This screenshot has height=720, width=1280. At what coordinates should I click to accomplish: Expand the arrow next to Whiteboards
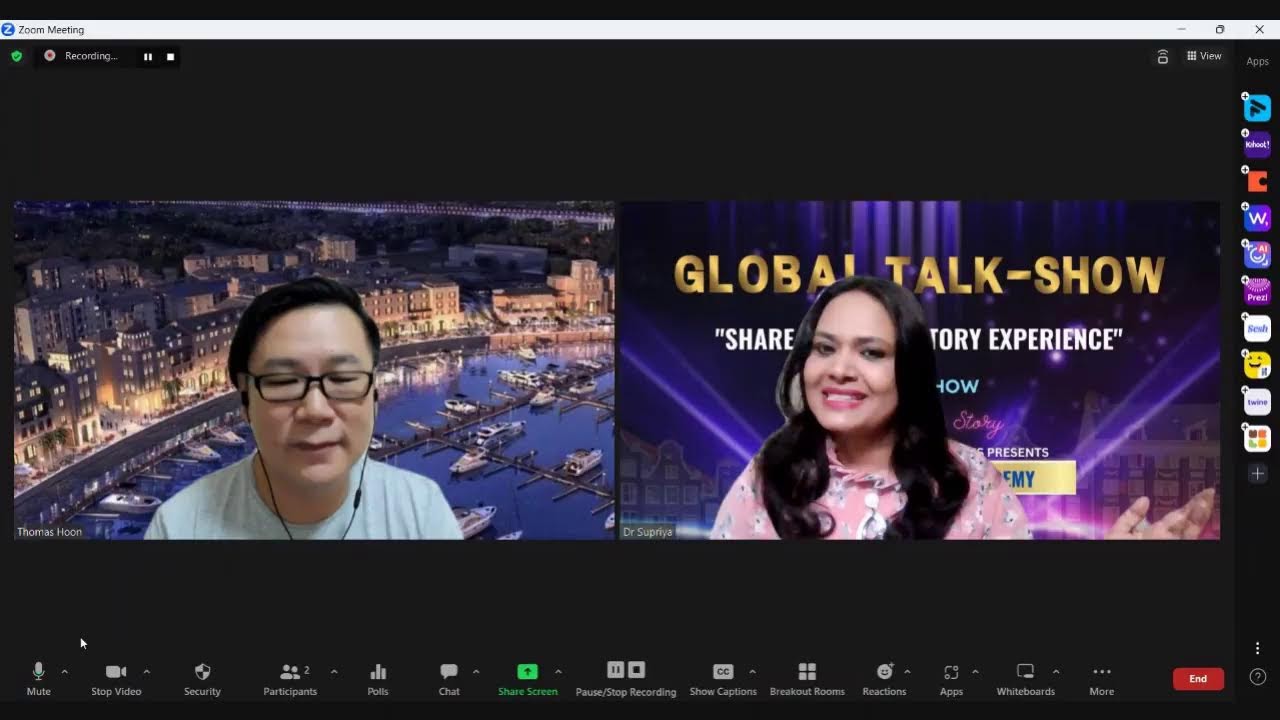tap(1056, 672)
